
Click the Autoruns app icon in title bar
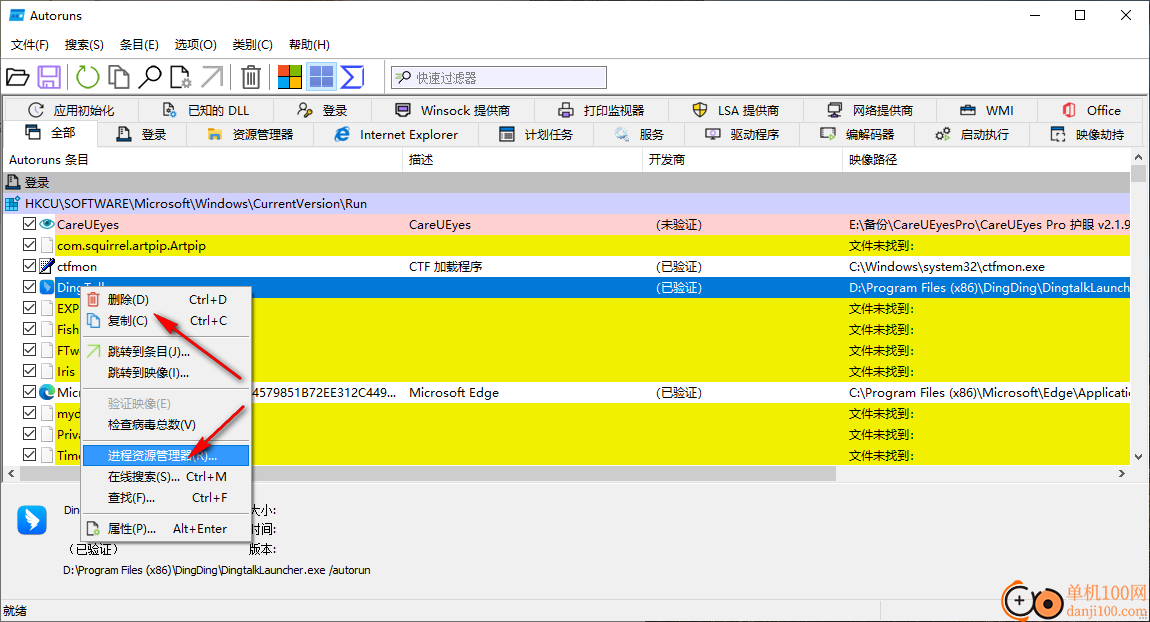click(16, 15)
